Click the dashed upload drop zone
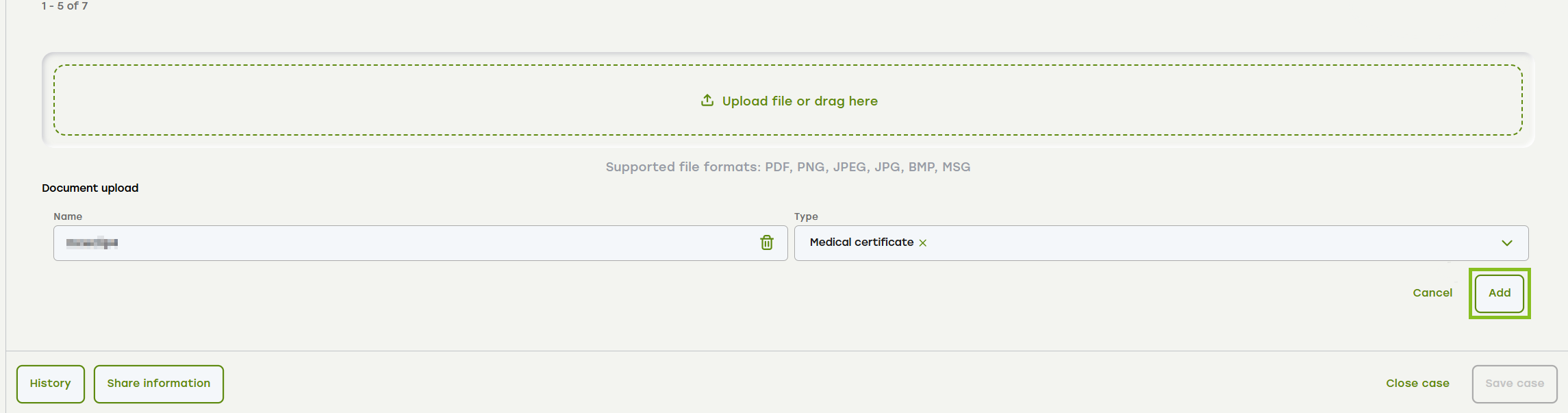The width and height of the screenshot is (1568, 413). point(788,100)
